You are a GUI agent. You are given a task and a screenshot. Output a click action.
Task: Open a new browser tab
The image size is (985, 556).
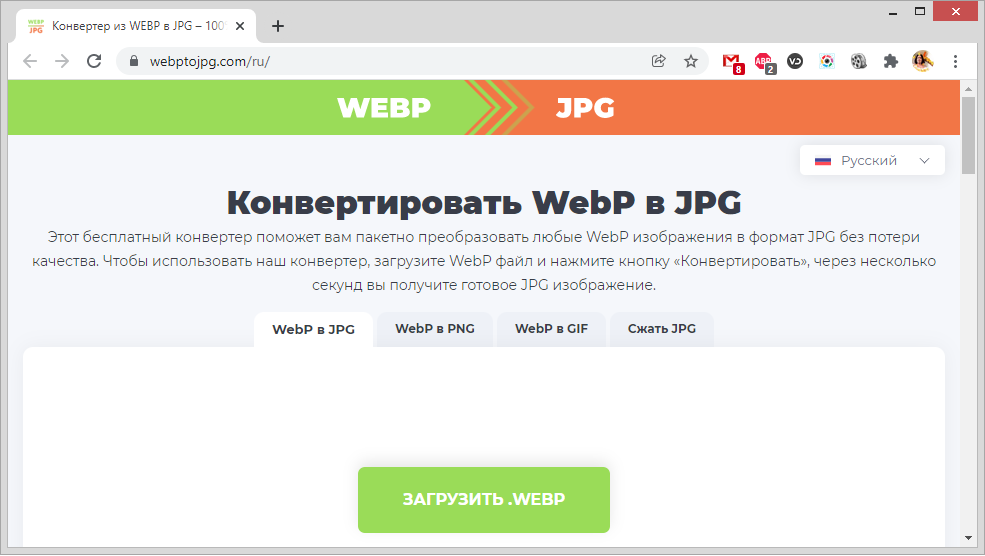(278, 26)
